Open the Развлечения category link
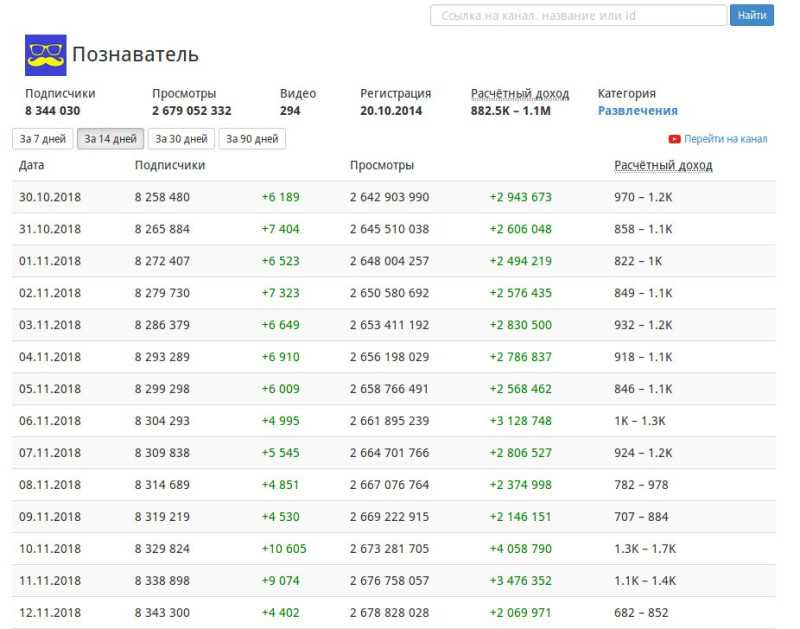The width and height of the screenshot is (800, 629). point(638,111)
